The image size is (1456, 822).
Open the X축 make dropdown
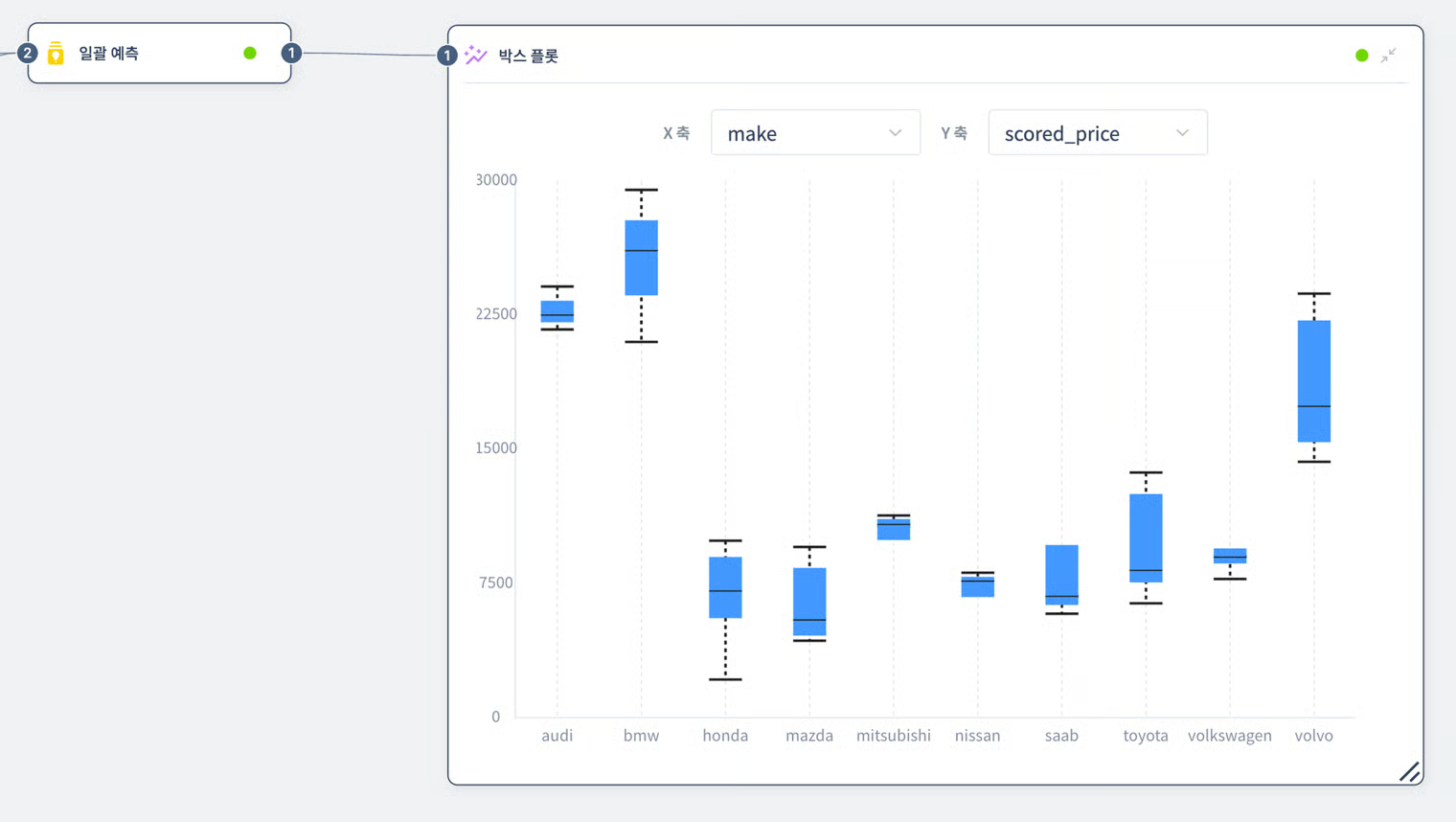[815, 133]
